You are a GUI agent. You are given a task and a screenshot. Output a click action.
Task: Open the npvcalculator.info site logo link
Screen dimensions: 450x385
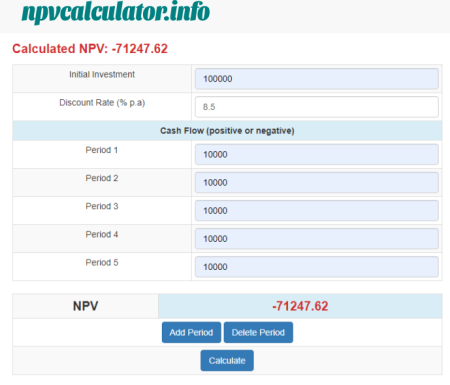point(116,12)
